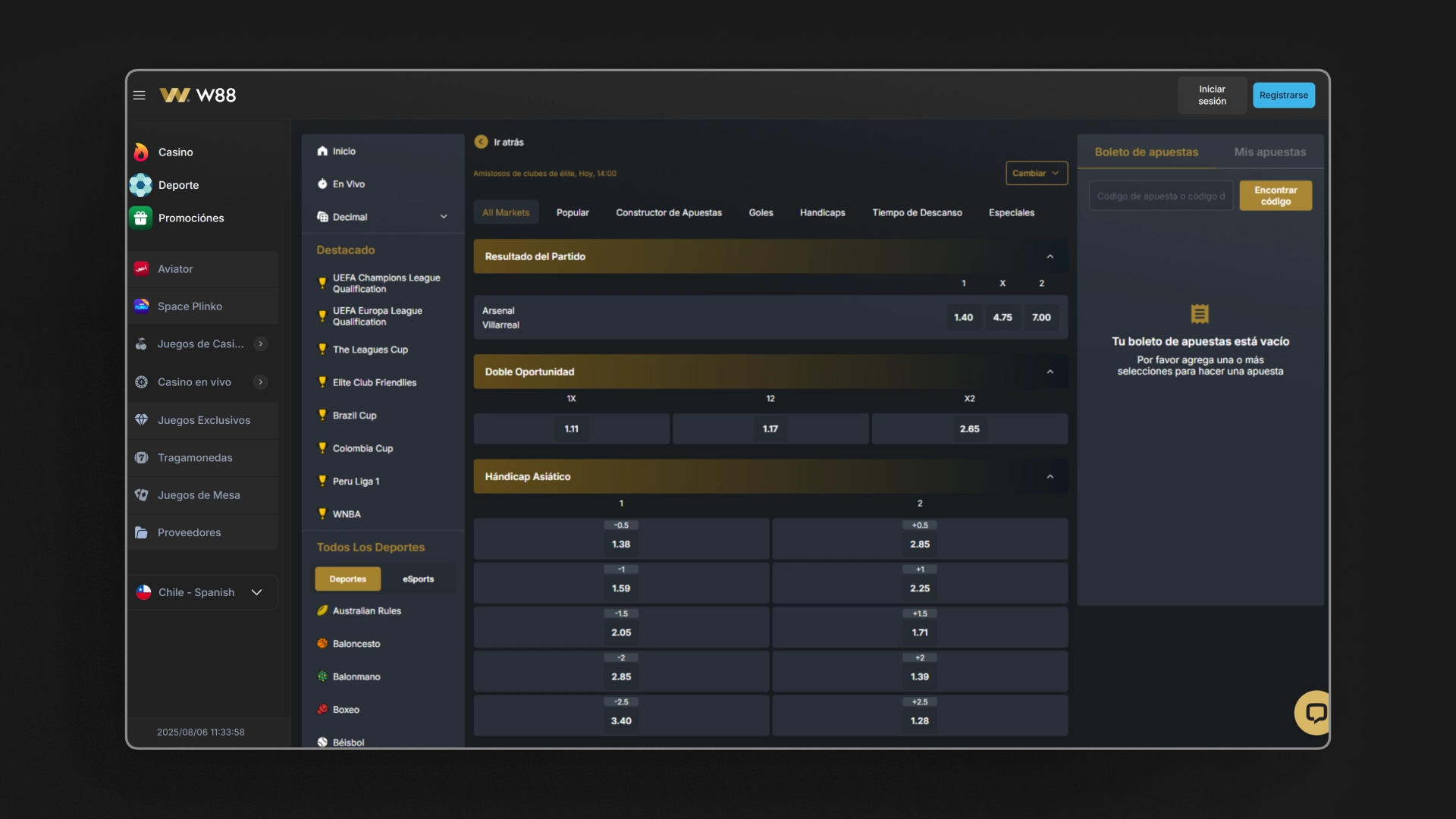The height and width of the screenshot is (819, 1456).
Task: Select handicap -0.5 odds 1.38
Action: 621,539
